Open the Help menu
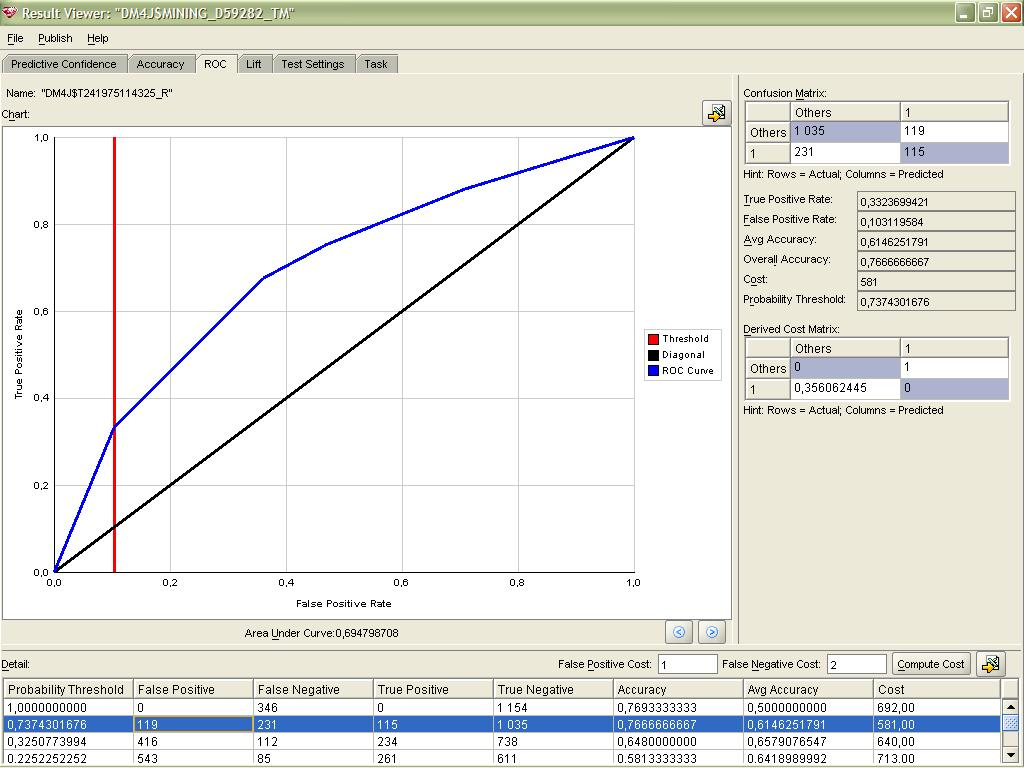Image resolution: width=1024 pixels, height=768 pixels. (97, 39)
